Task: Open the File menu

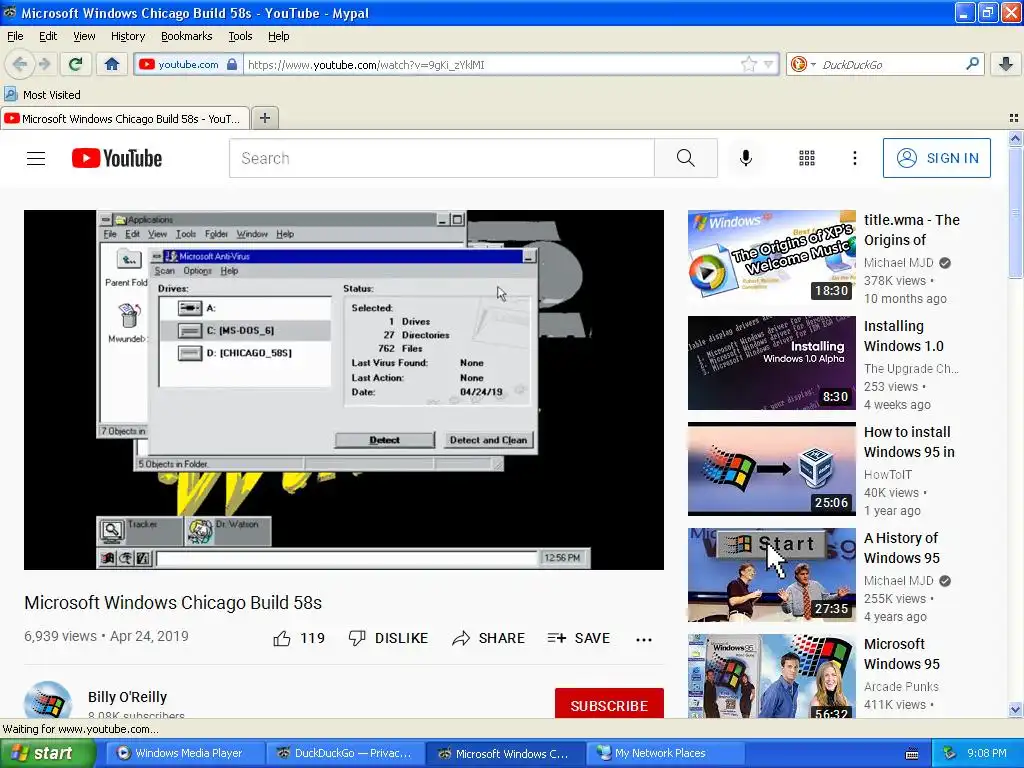Action: click(x=15, y=36)
